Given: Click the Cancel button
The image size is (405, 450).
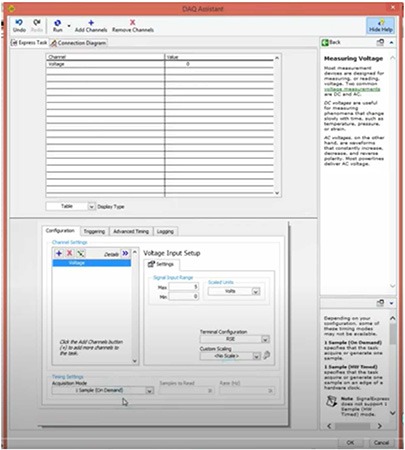Looking at the screenshot, I should click(x=381, y=443).
